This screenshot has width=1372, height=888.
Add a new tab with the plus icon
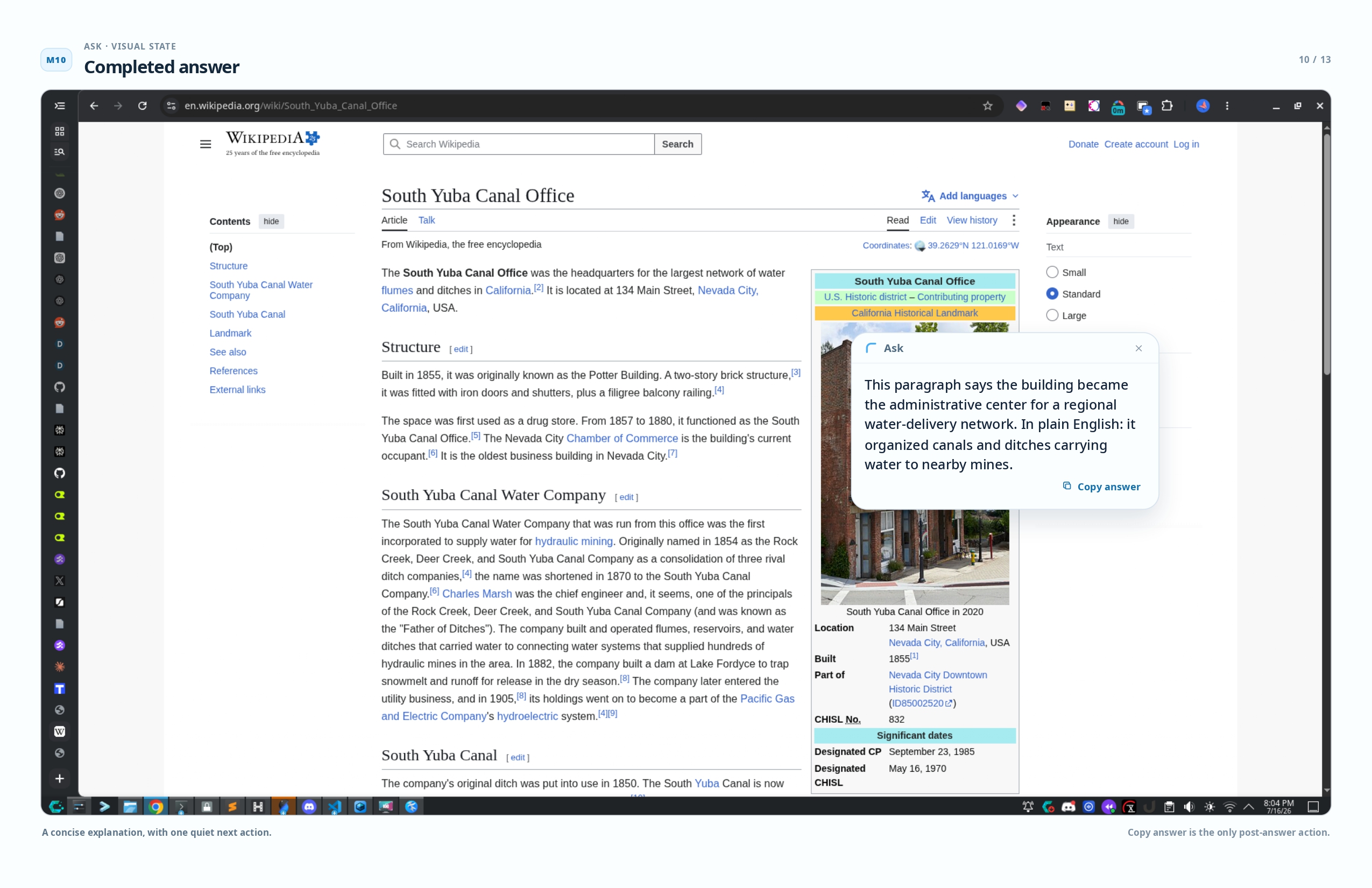tap(59, 778)
